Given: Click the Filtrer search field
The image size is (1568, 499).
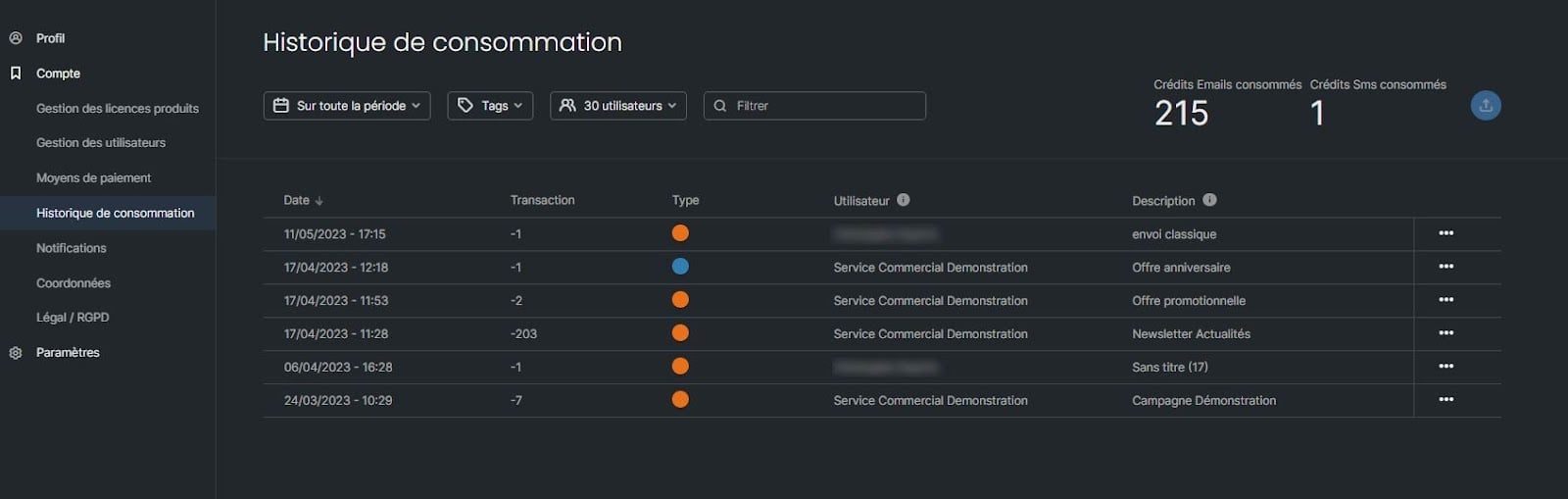Looking at the screenshot, I should click(823, 106).
